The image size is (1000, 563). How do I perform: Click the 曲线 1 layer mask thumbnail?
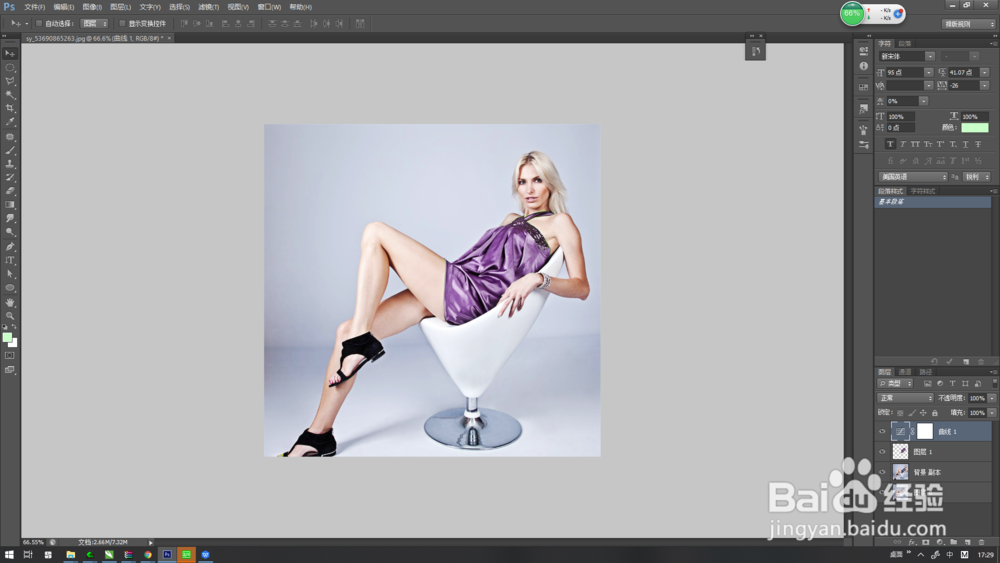(x=925, y=431)
